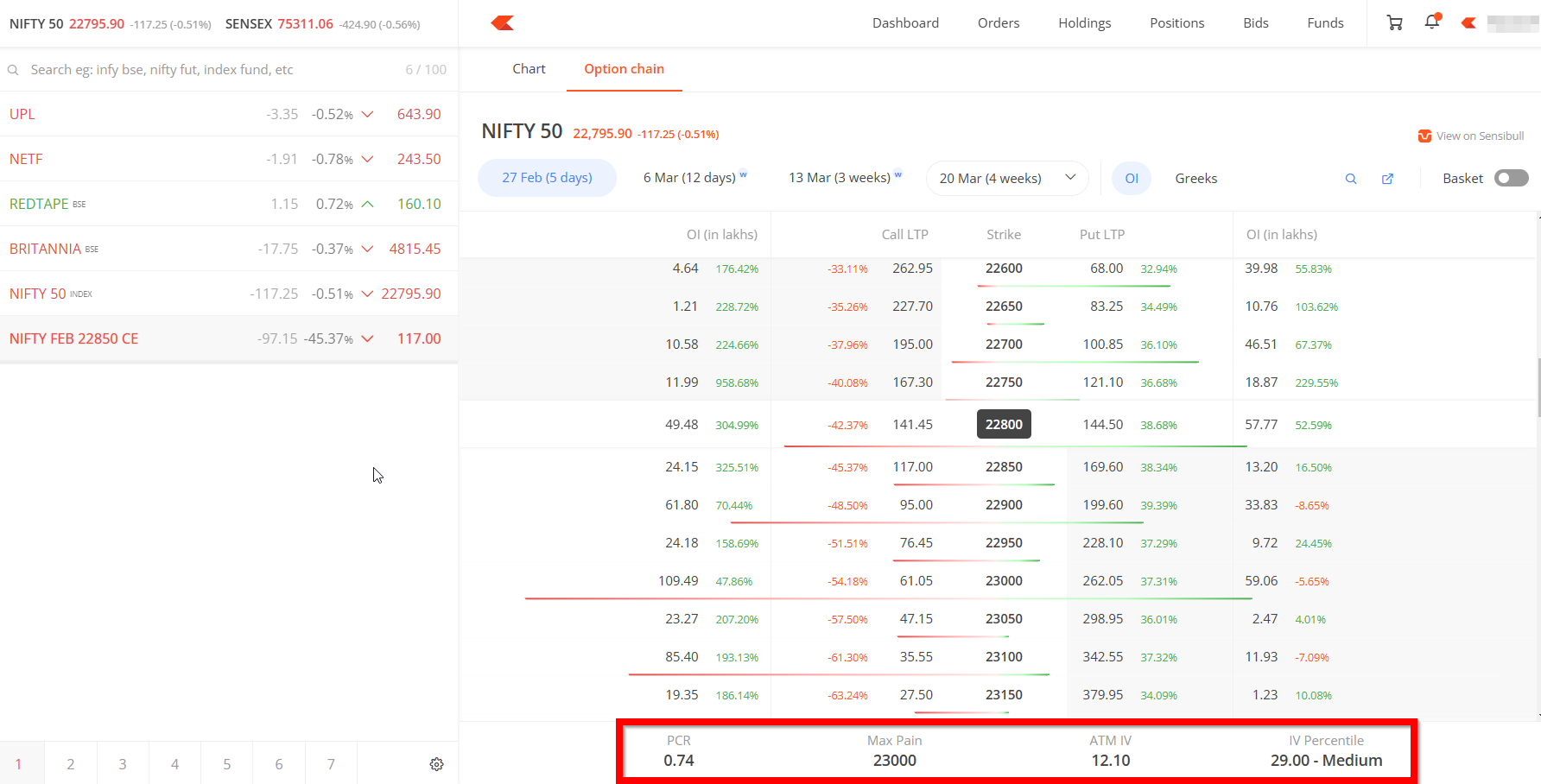
Task: Select the Option chain tab
Action: coord(624,69)
